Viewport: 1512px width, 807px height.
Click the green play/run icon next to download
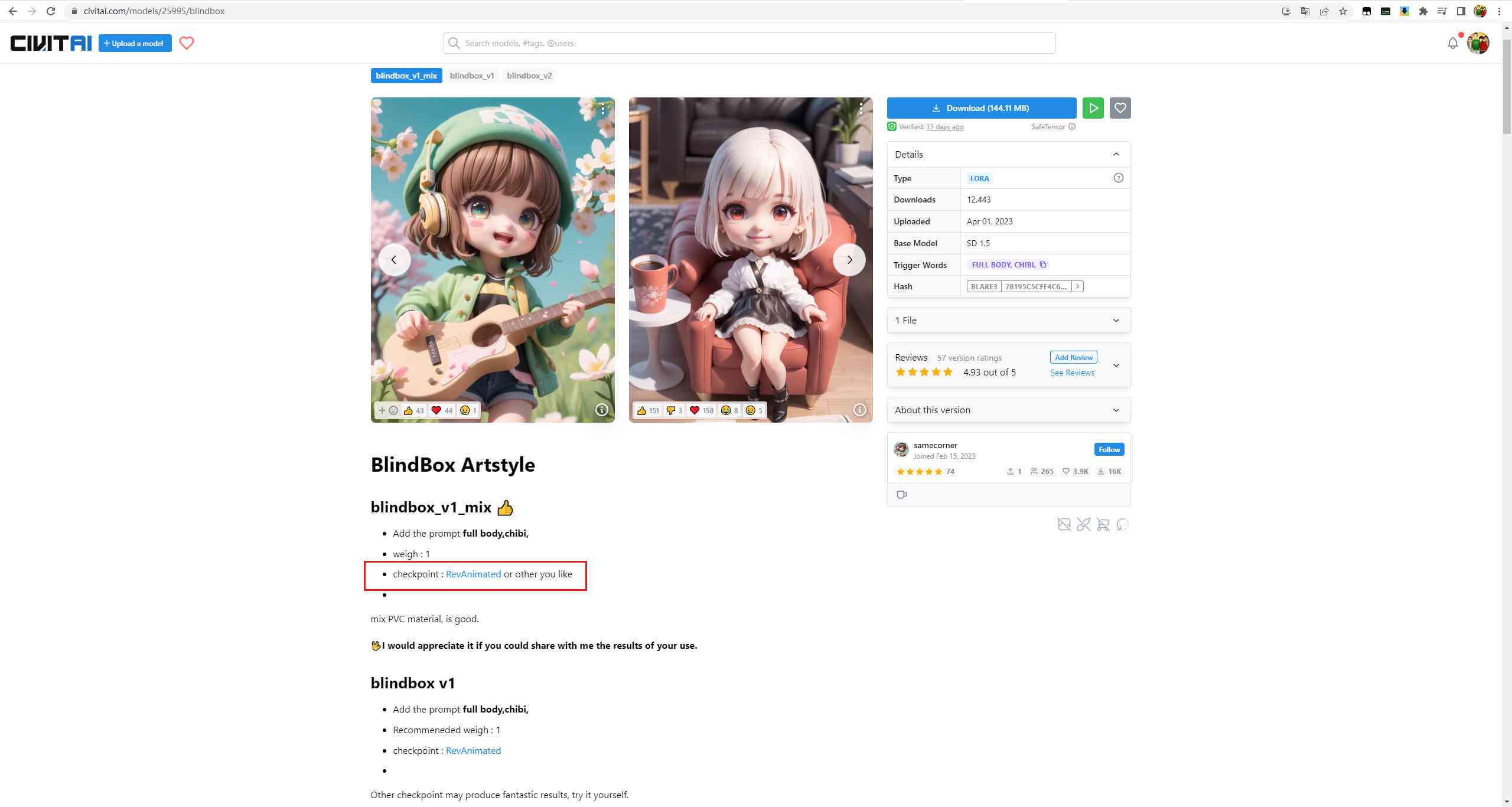pos(1093,108)
